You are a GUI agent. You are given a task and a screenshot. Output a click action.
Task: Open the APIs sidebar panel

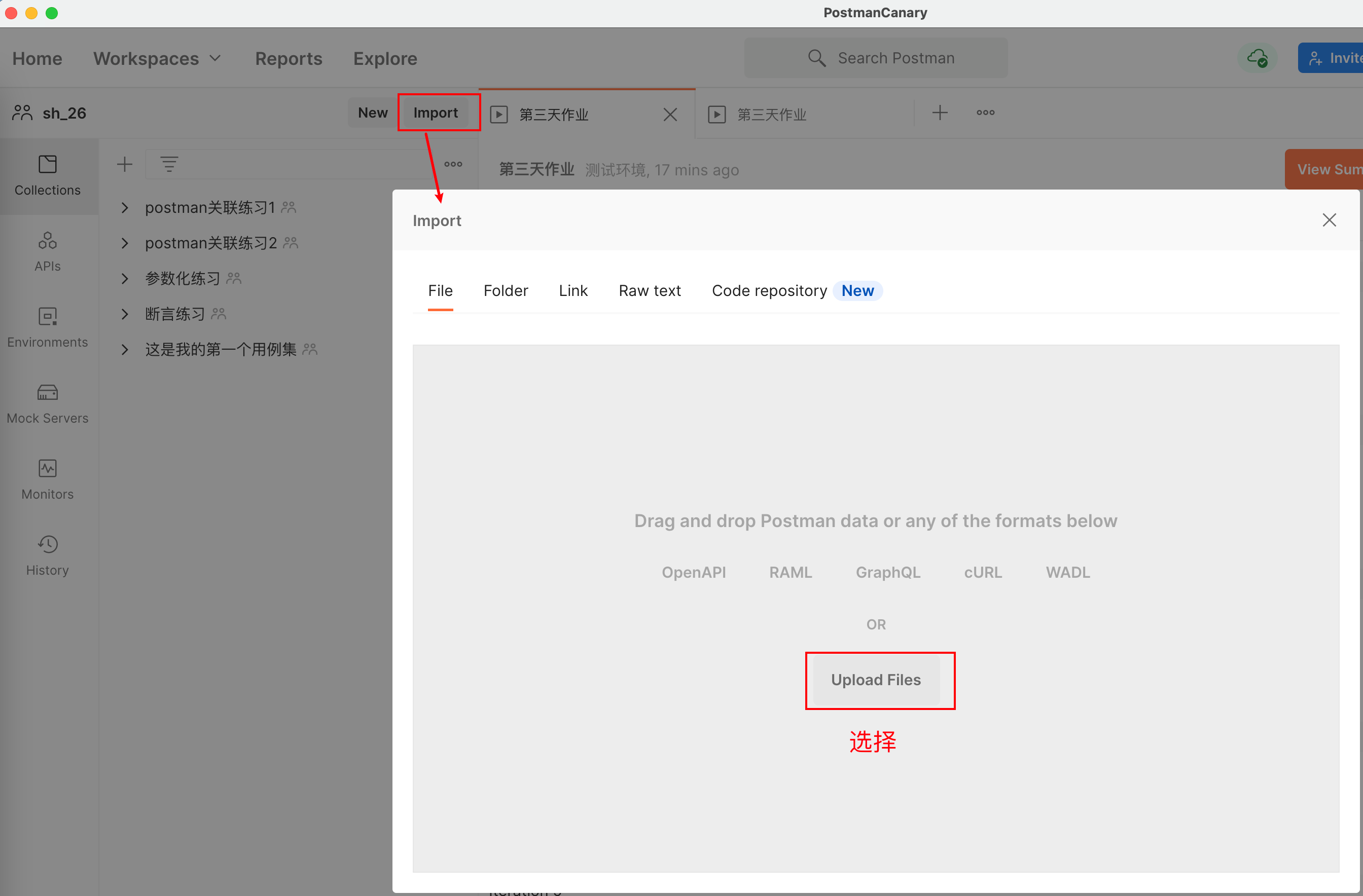tap(48, 252)
